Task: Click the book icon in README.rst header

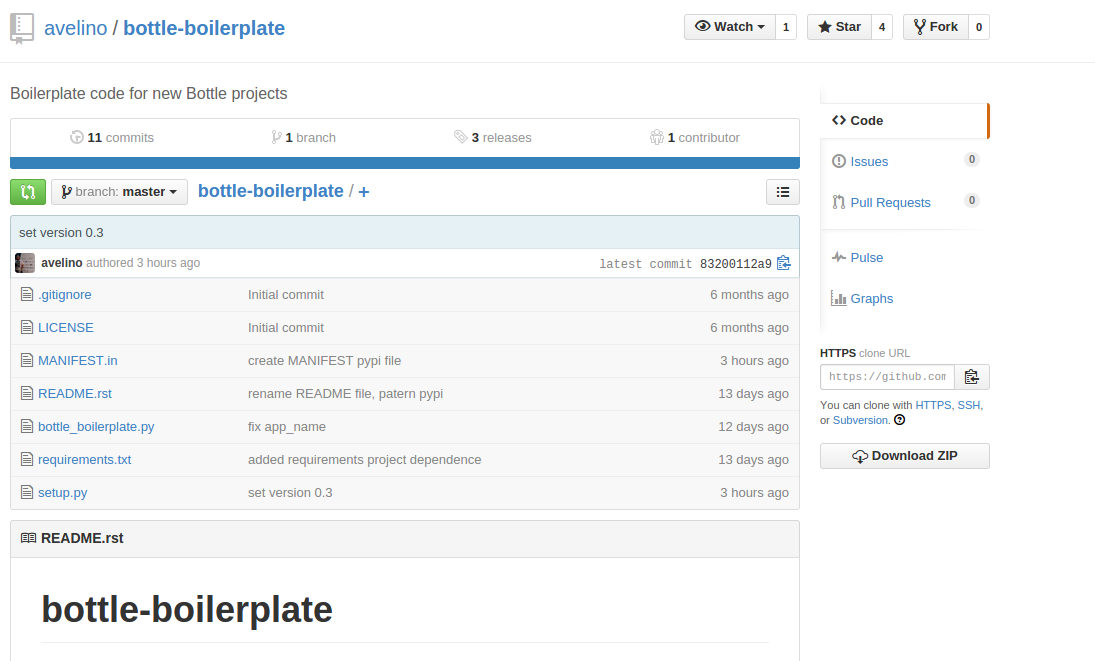Action: 28,538
